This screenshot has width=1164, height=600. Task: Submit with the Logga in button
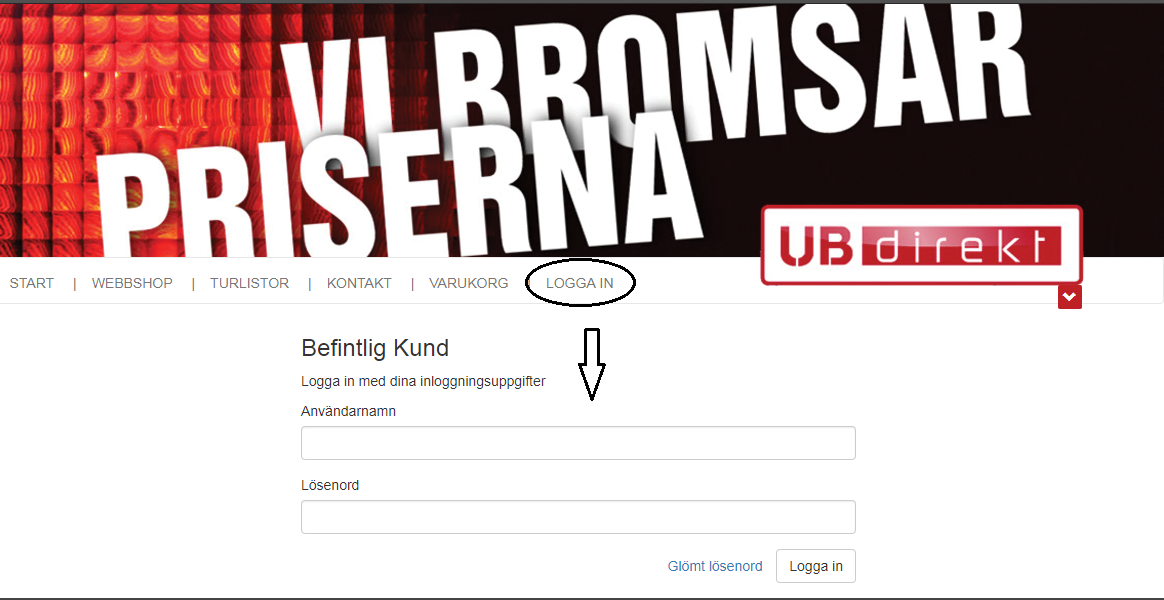pos(816,566)
